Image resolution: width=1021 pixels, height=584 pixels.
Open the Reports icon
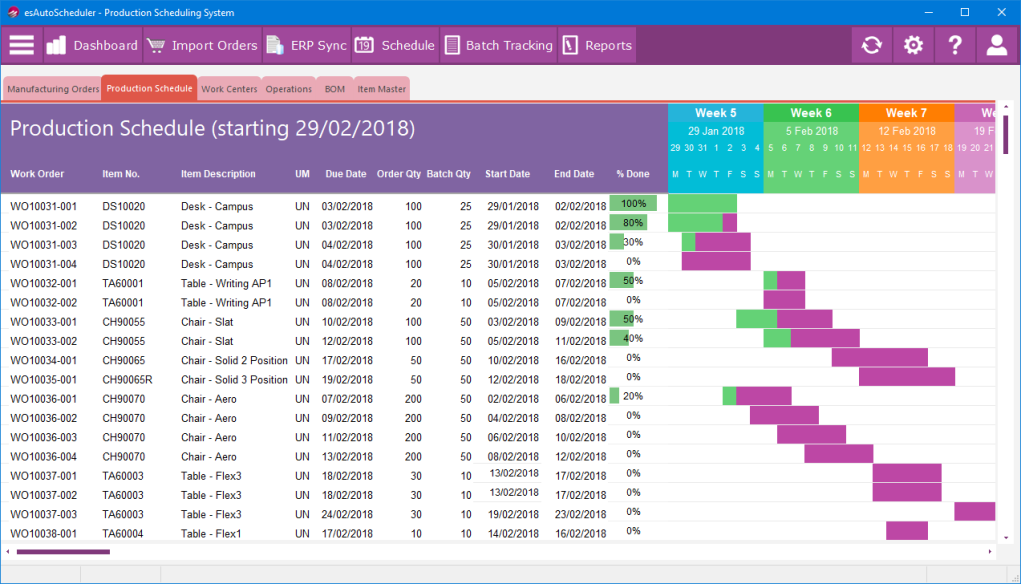[x=572, y=45]
